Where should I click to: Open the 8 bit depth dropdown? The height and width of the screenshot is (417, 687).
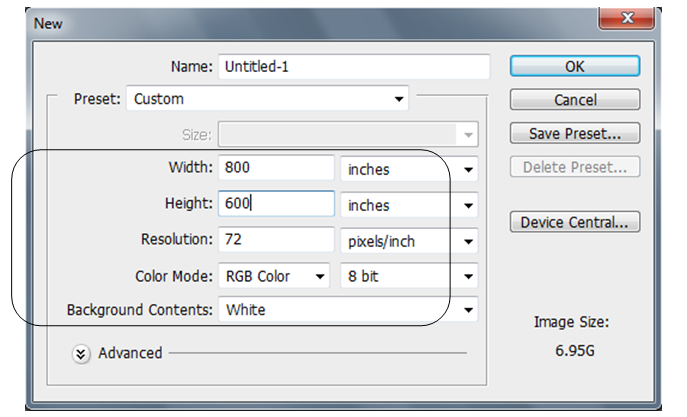409,276
